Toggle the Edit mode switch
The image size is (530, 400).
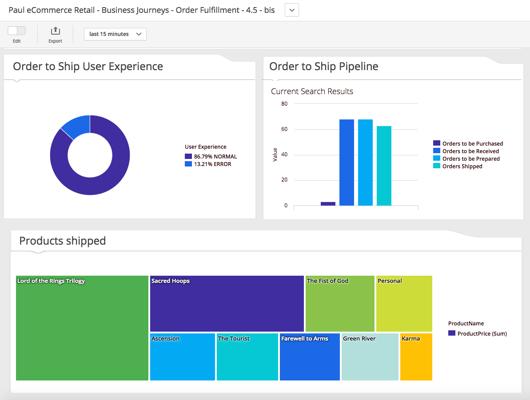click(17, 31)
